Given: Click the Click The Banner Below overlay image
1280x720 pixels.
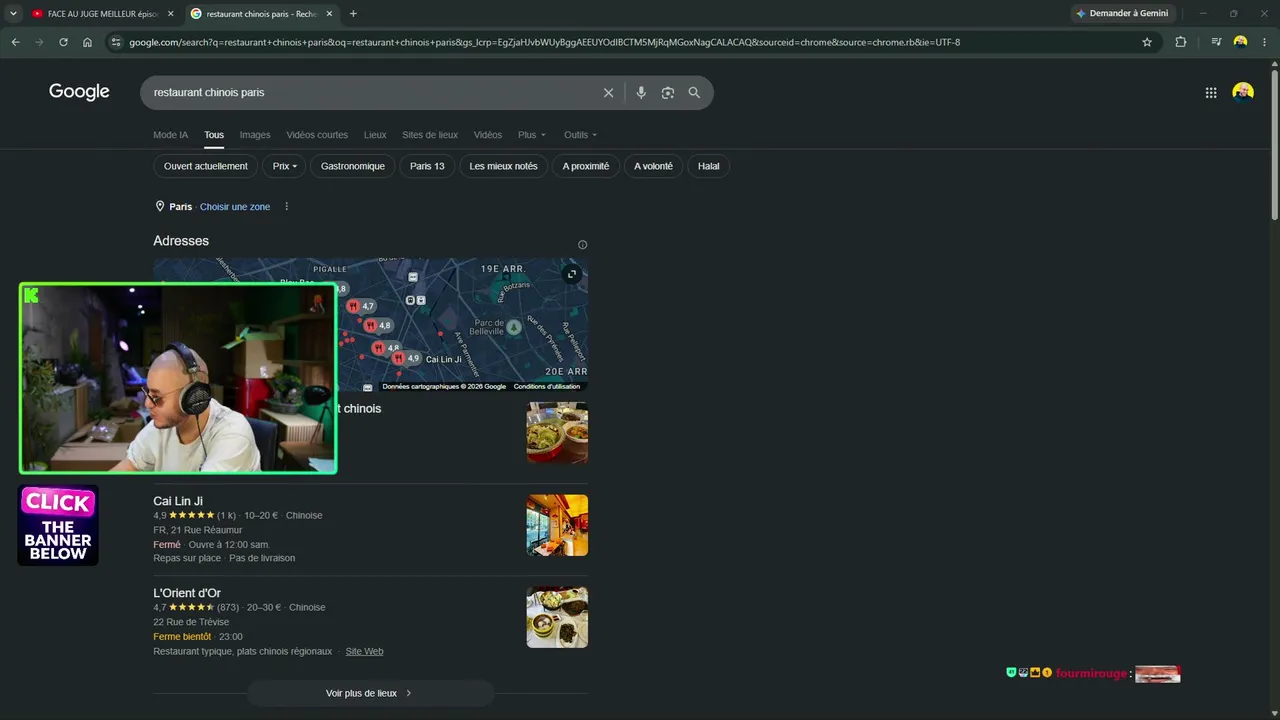Looking at the screenshot, I should [58, 525].
